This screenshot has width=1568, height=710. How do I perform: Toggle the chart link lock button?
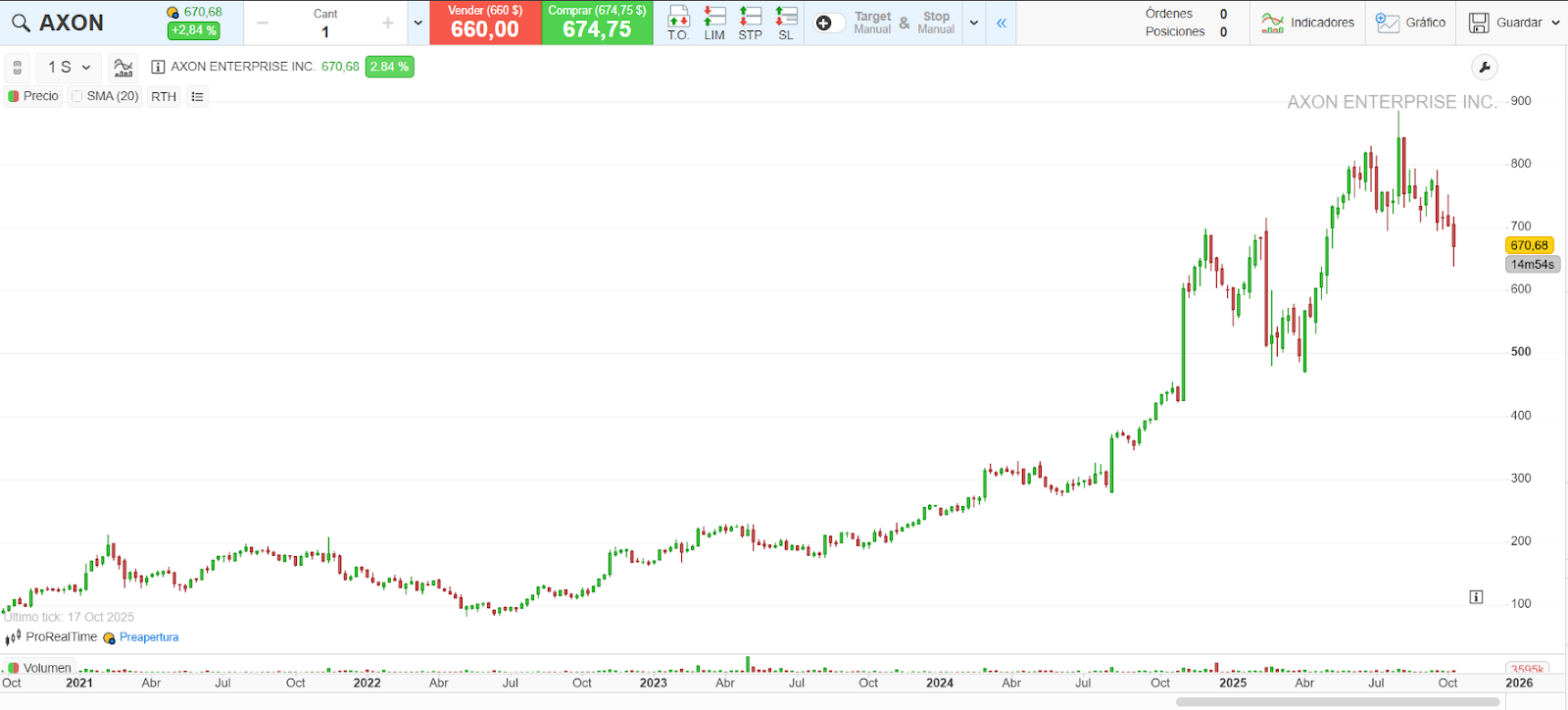coord(17,68)
